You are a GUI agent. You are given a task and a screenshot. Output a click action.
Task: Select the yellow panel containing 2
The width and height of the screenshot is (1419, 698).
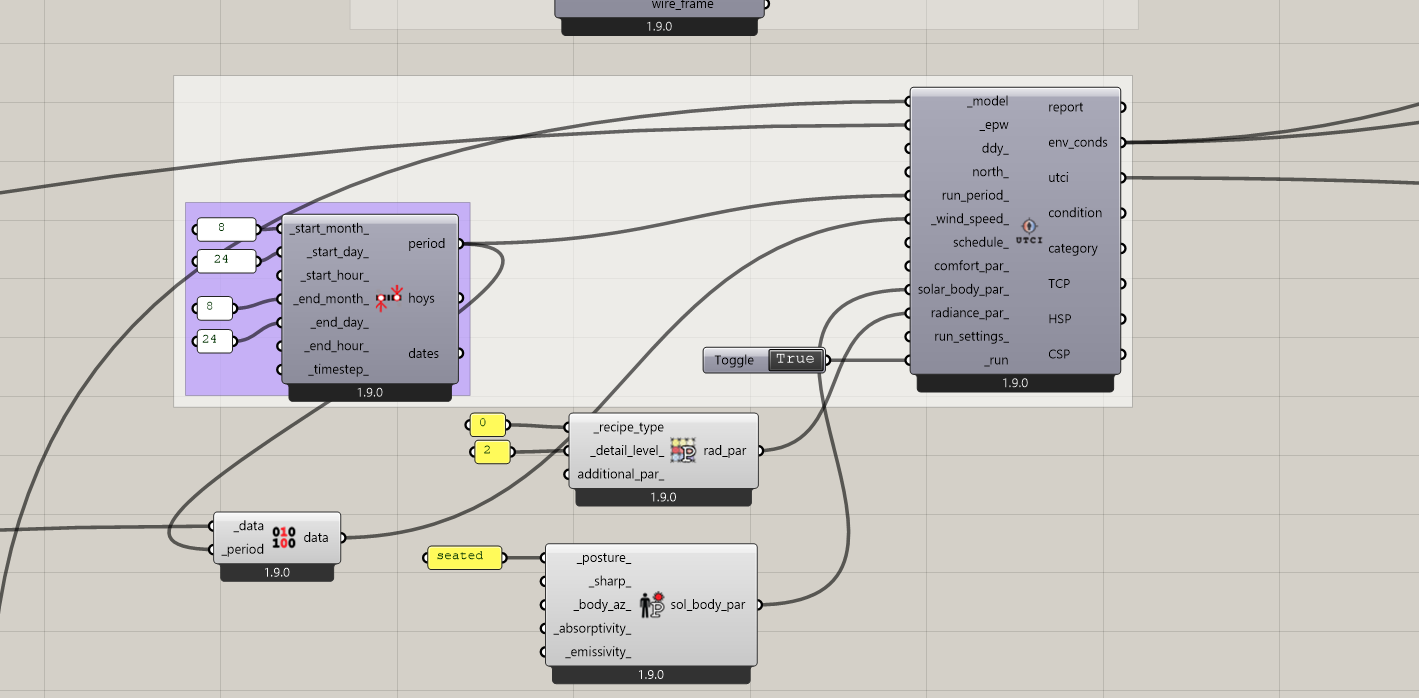[491, 453]
